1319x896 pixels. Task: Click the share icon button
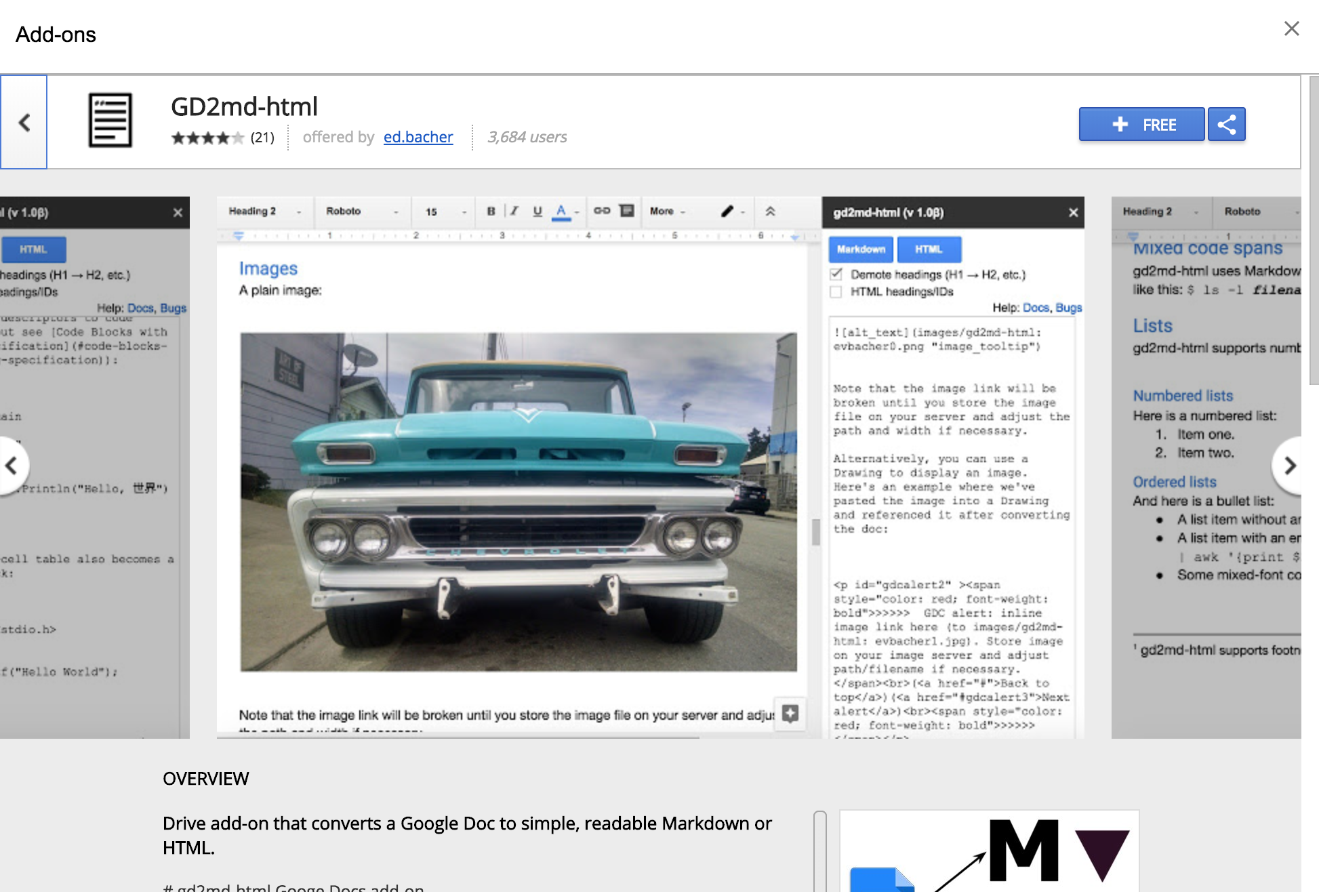pyautogui.click(x=1227, y=124)
